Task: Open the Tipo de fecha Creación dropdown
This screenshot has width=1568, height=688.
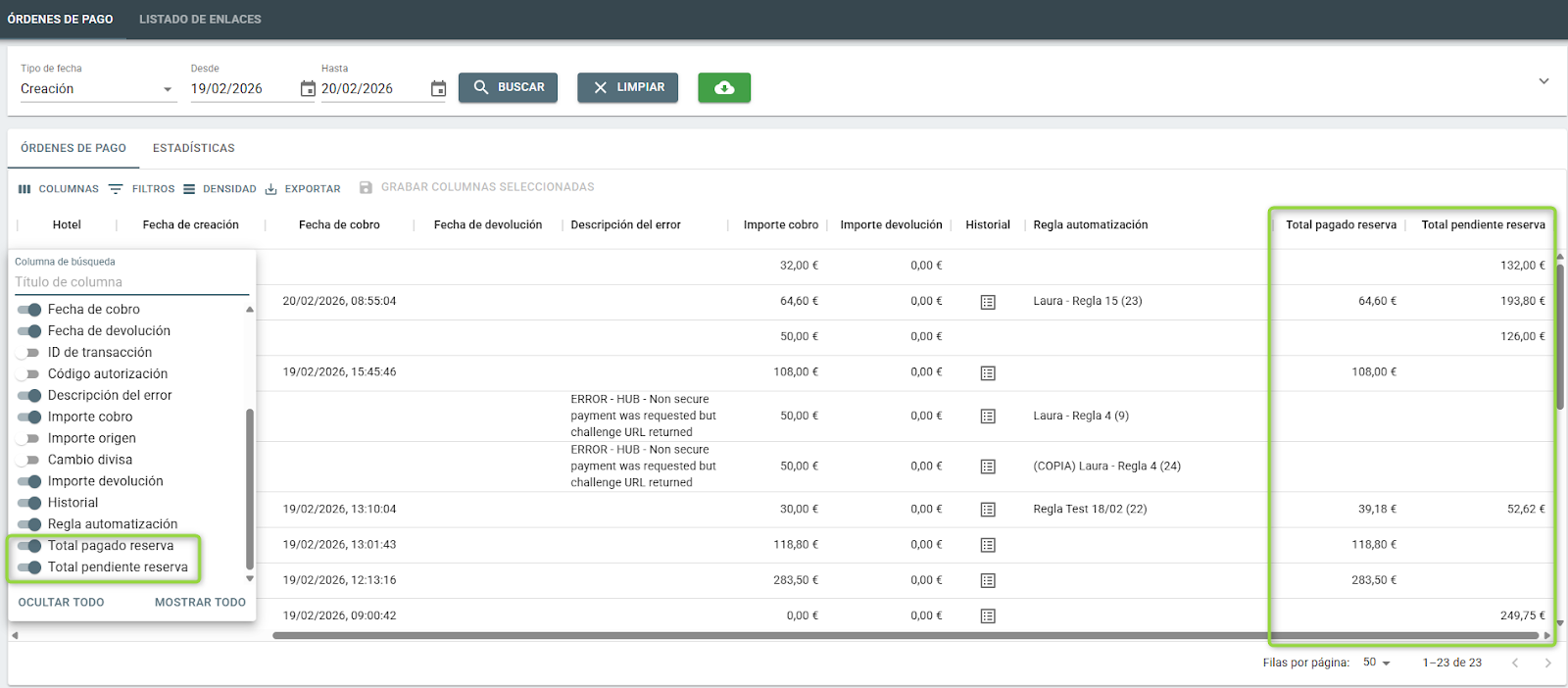Action: pyautogui.click(x=98, y=89)
